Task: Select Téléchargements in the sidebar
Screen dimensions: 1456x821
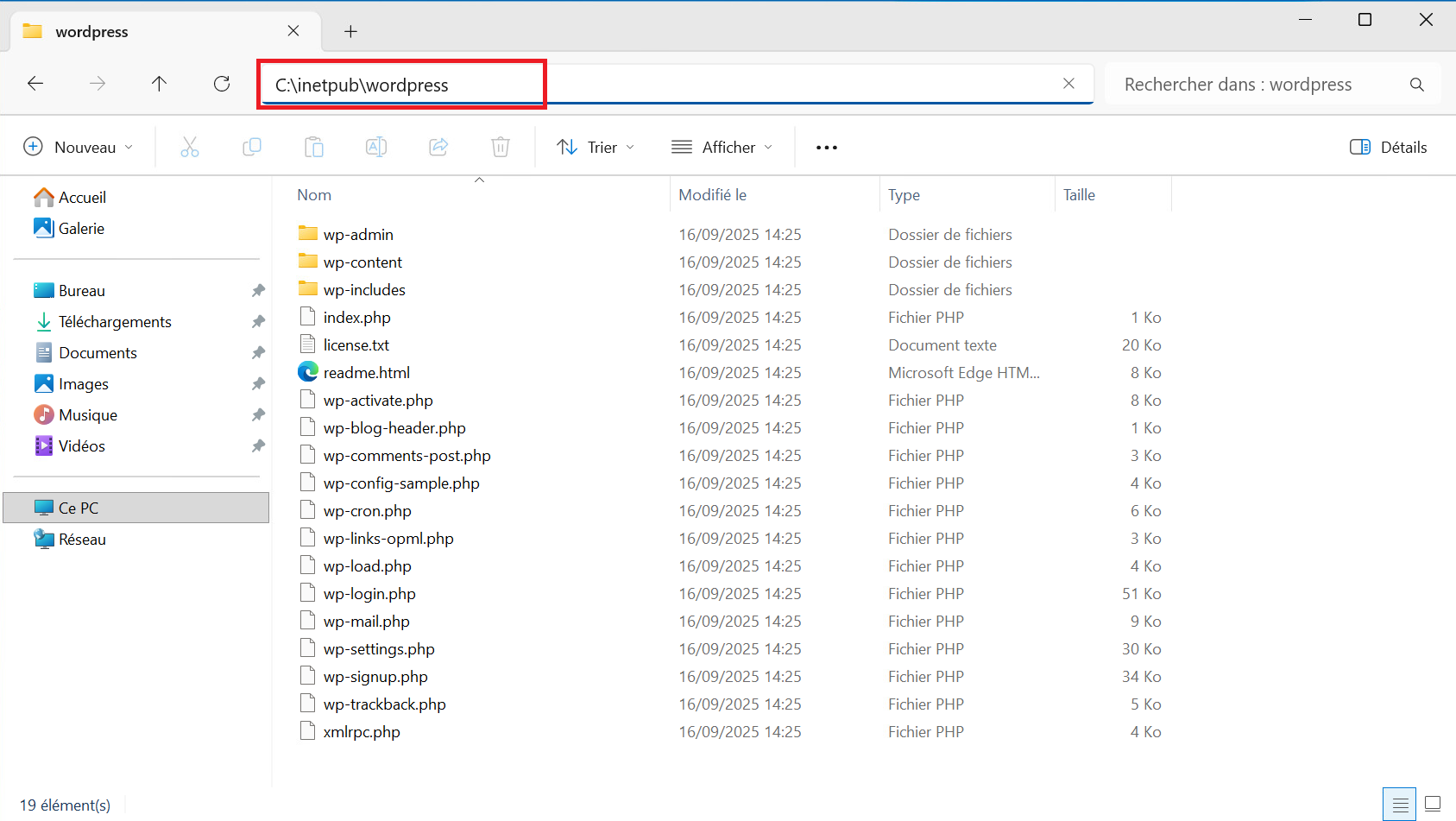Action: pos(115,322)
